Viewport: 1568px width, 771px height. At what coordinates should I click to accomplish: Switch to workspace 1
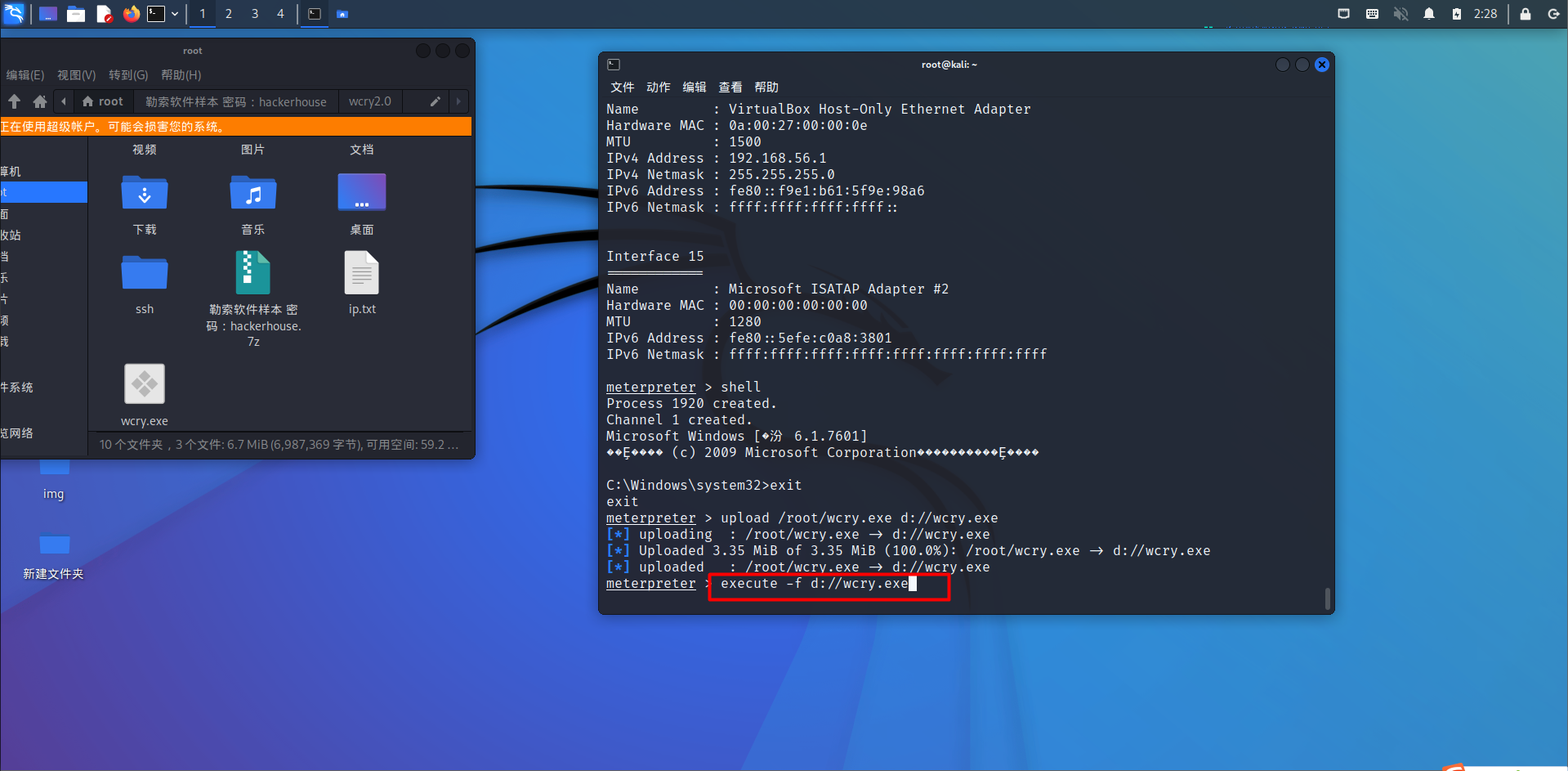pos(203,14)
